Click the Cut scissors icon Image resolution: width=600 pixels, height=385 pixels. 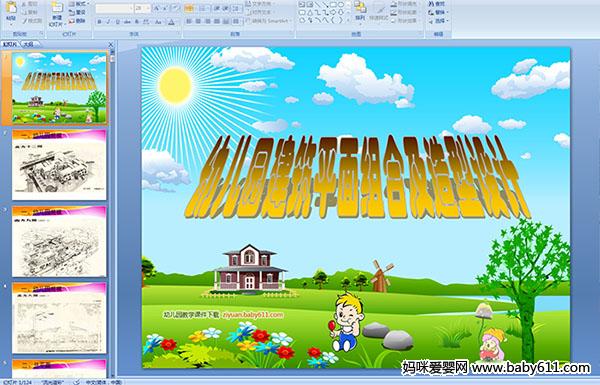(x=24, y=4)
